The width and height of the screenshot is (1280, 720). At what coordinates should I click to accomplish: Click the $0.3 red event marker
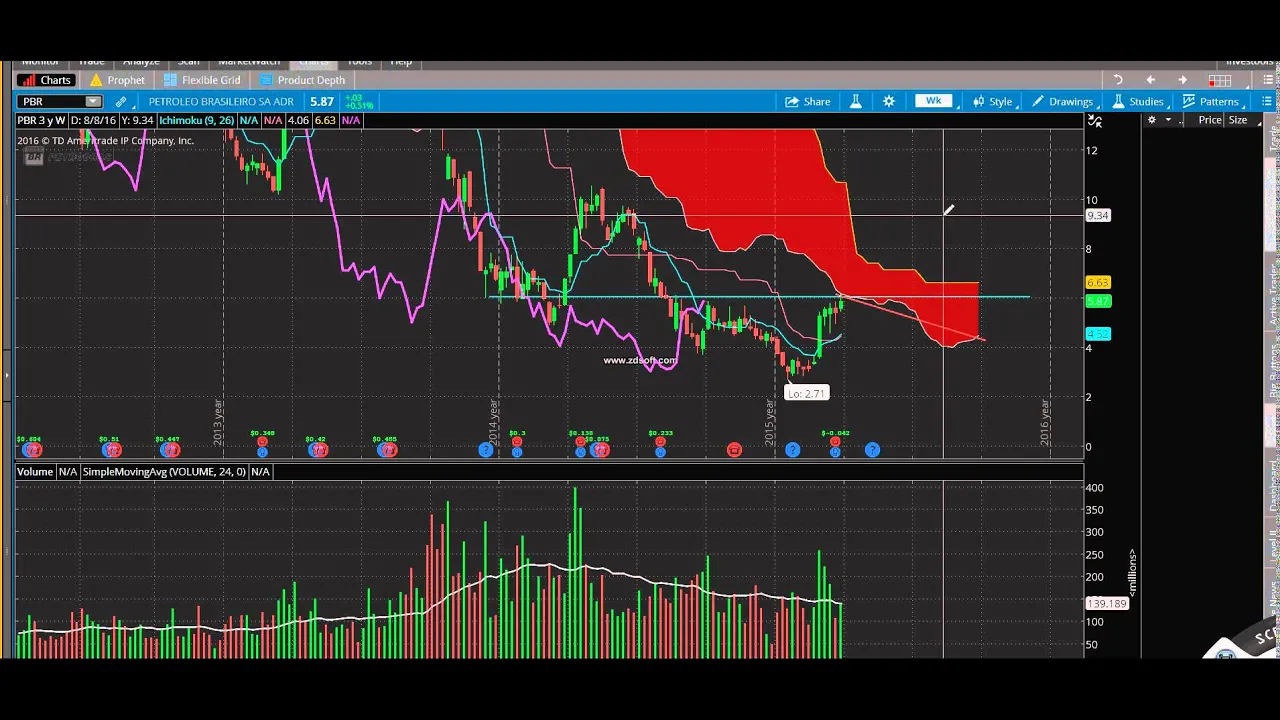(517, 441)
